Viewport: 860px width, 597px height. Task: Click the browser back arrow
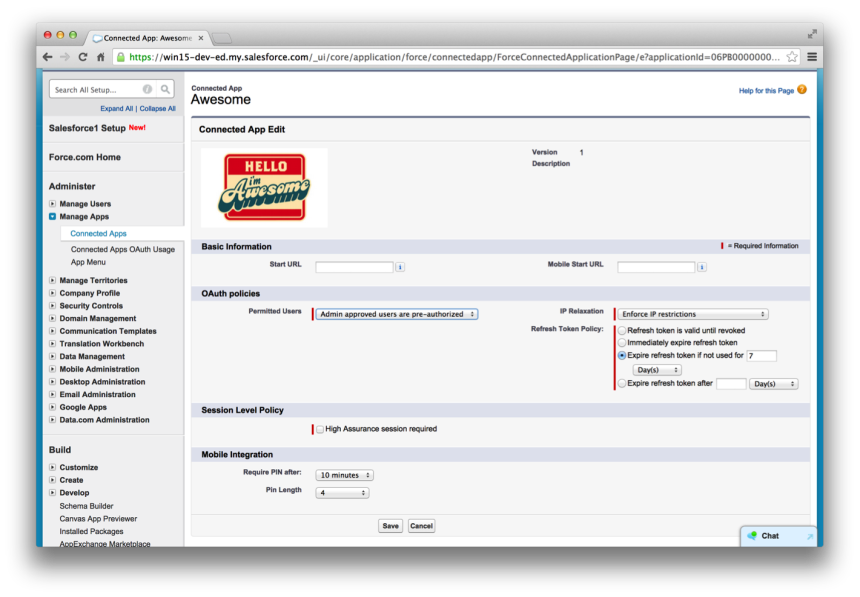tap(47, 57)
